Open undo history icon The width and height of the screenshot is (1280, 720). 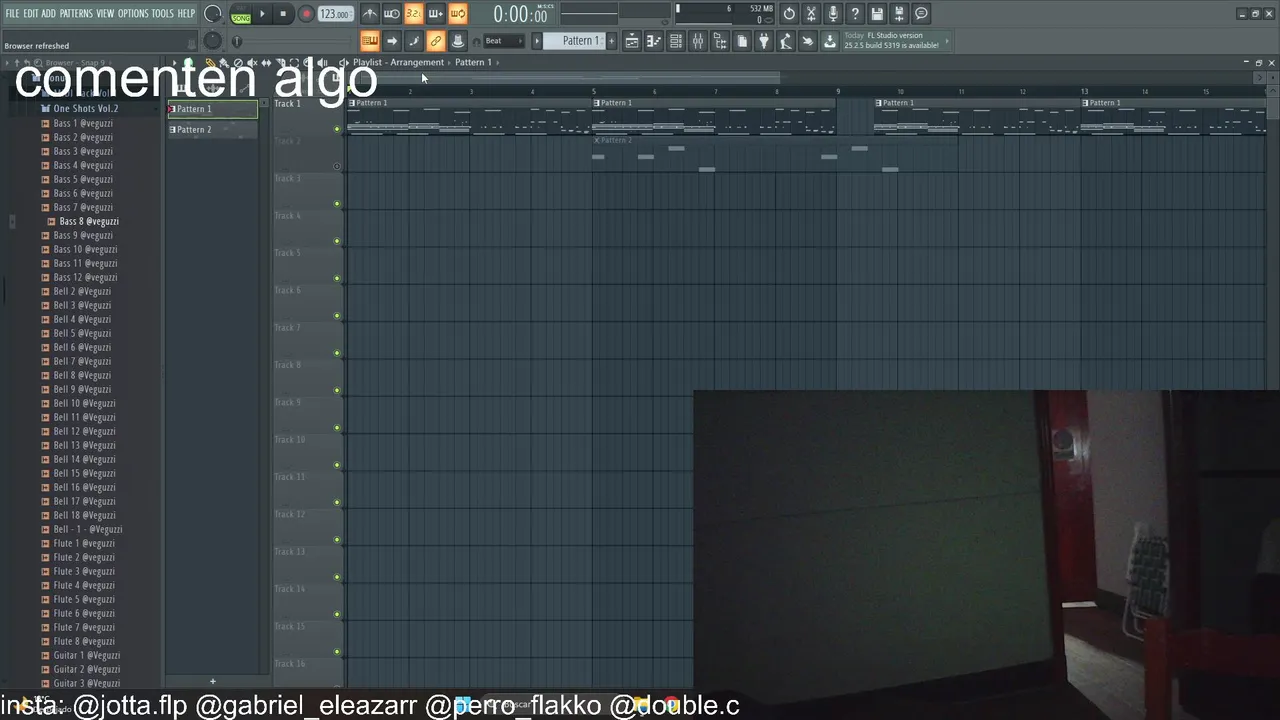[x=789, y=14]
